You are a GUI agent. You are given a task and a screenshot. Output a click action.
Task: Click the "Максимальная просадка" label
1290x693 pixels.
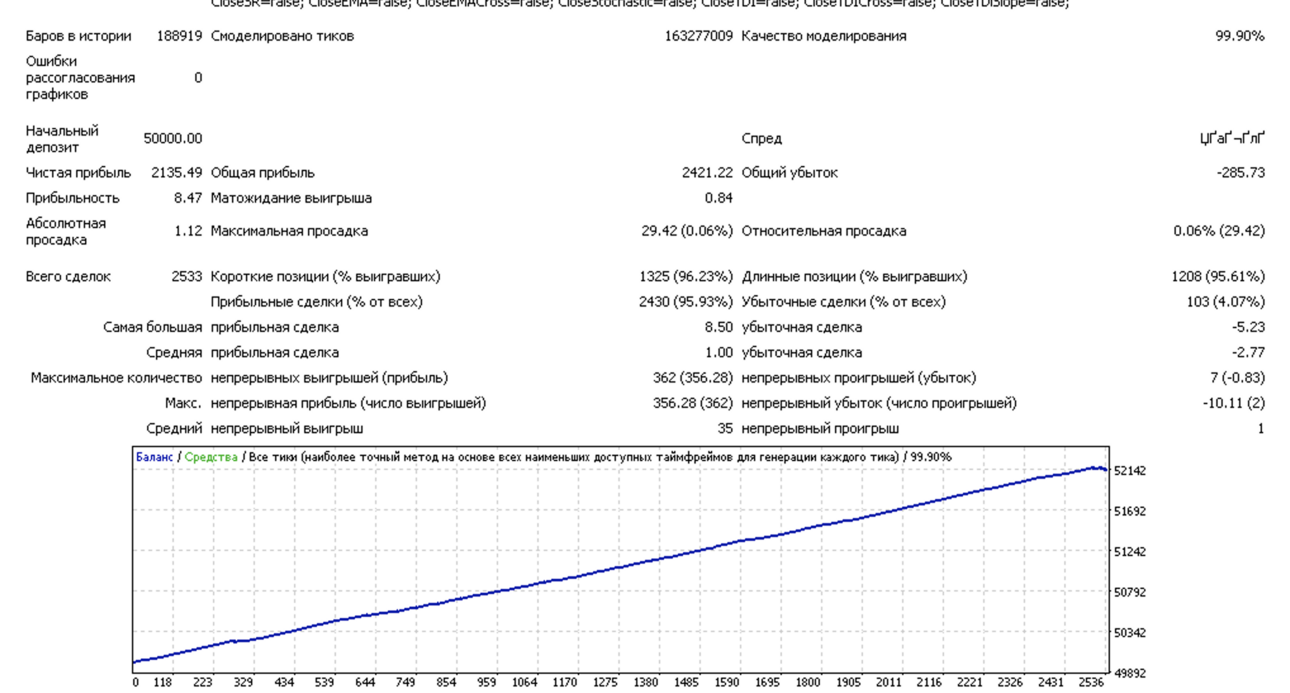click(289, 231)
